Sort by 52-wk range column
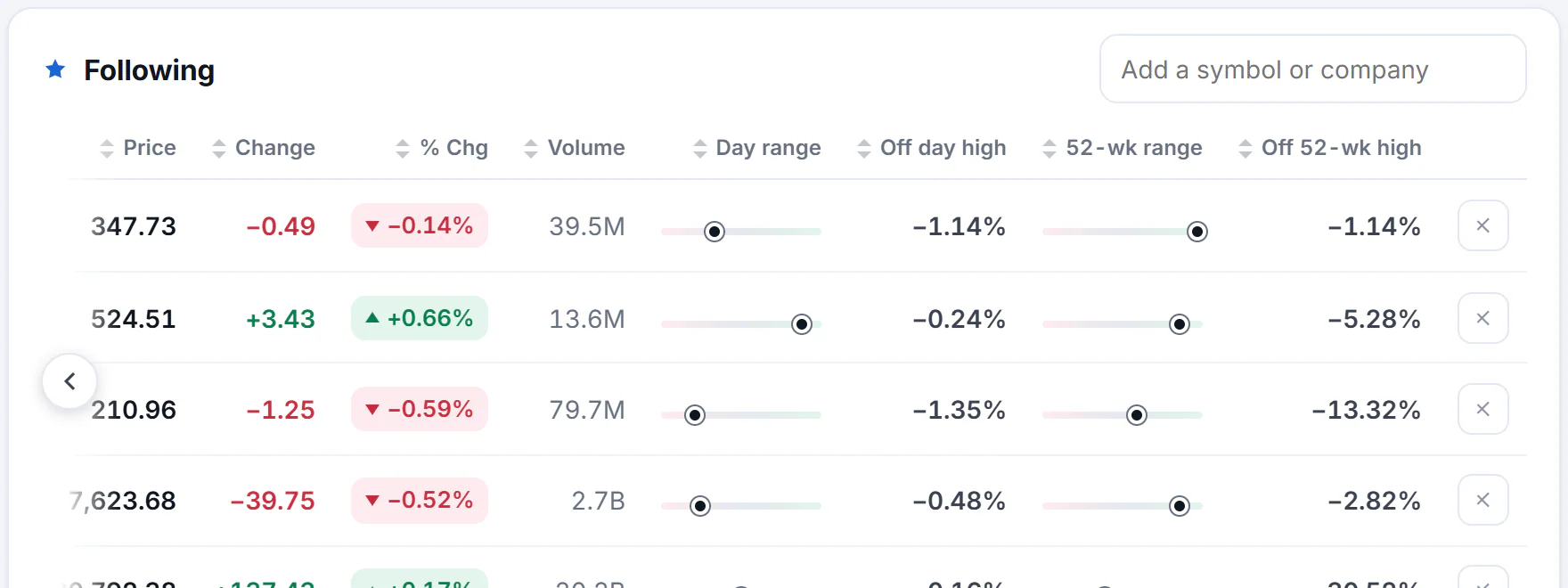Screen dimensions: 1568x588 [x=1123, y=148]
